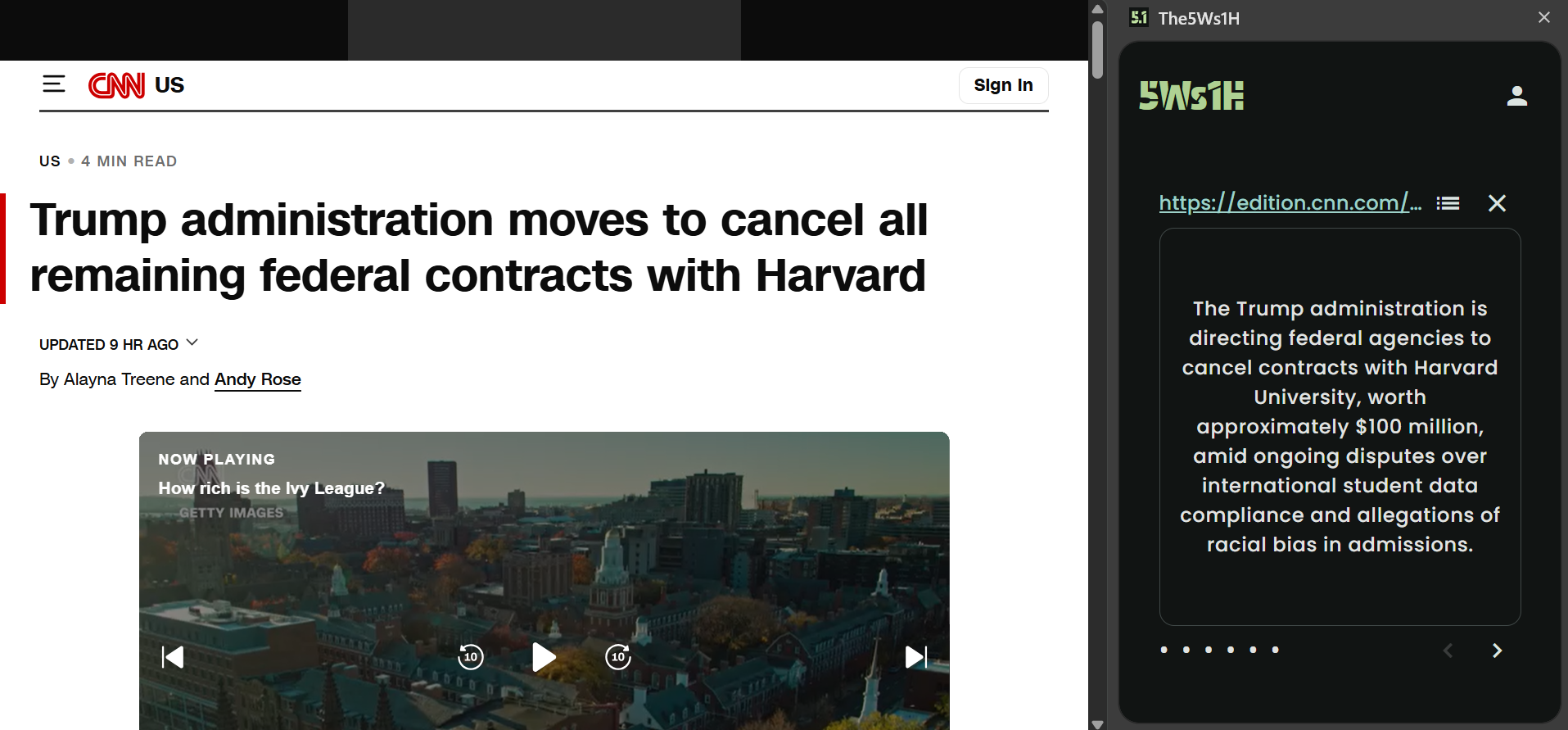Select the first carousel dot

point(1164,650)
